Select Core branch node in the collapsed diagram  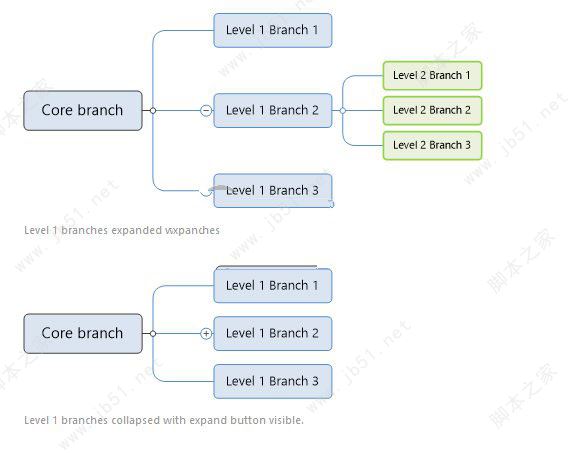click(83, 333)
